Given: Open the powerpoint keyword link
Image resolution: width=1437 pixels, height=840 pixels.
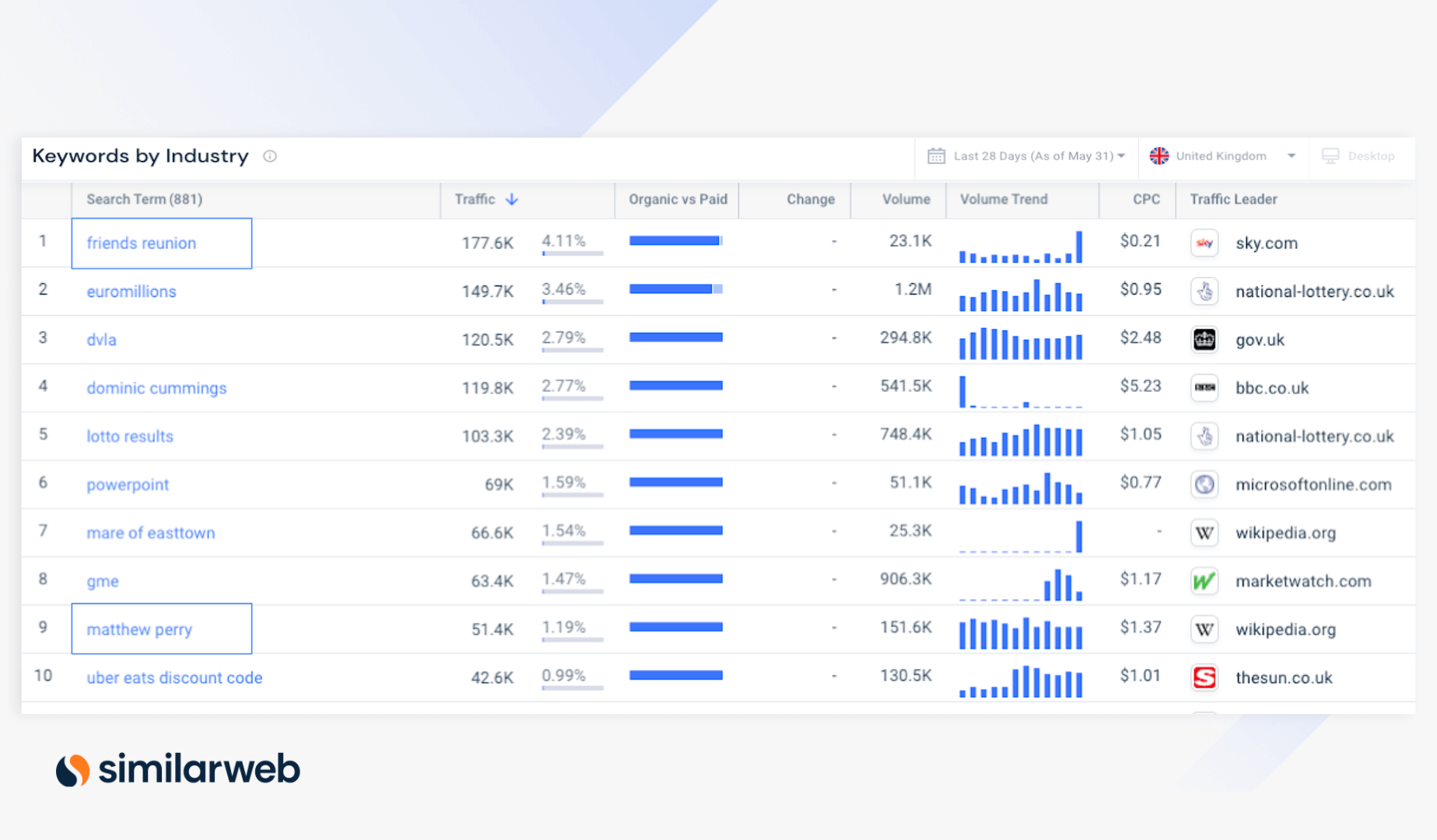Looking at the screenshot, I should click(128, 485).
